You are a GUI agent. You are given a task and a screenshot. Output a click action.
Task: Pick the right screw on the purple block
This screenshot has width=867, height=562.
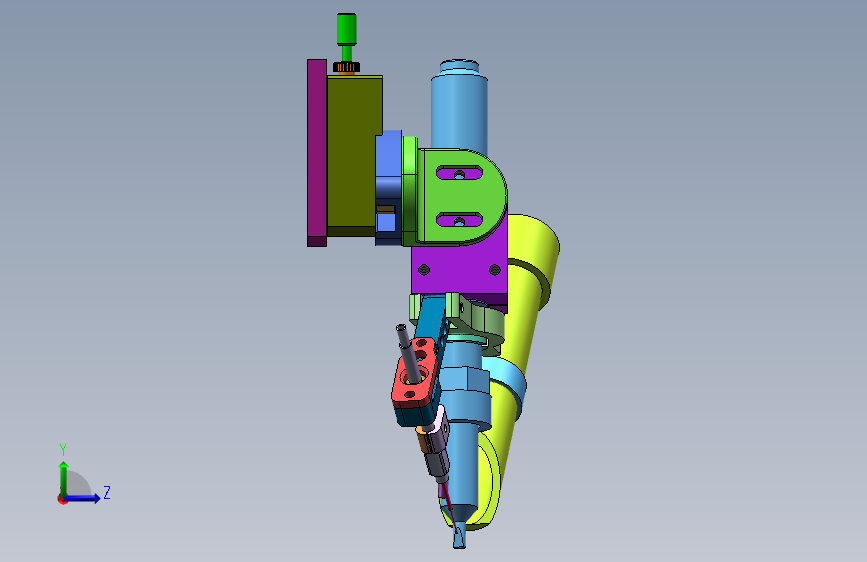pyautogui.click(x=495, y=270)
